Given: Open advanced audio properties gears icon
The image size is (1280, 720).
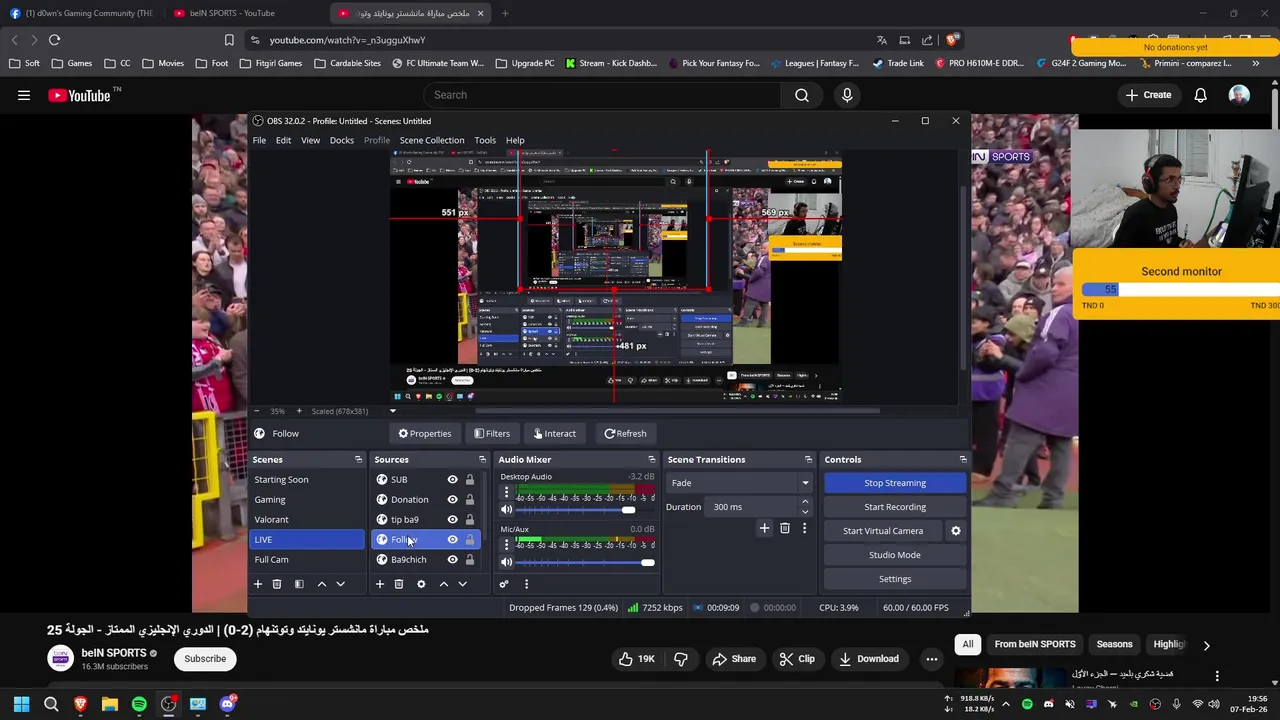Looking at the screenshot, I should coord(504,584).
